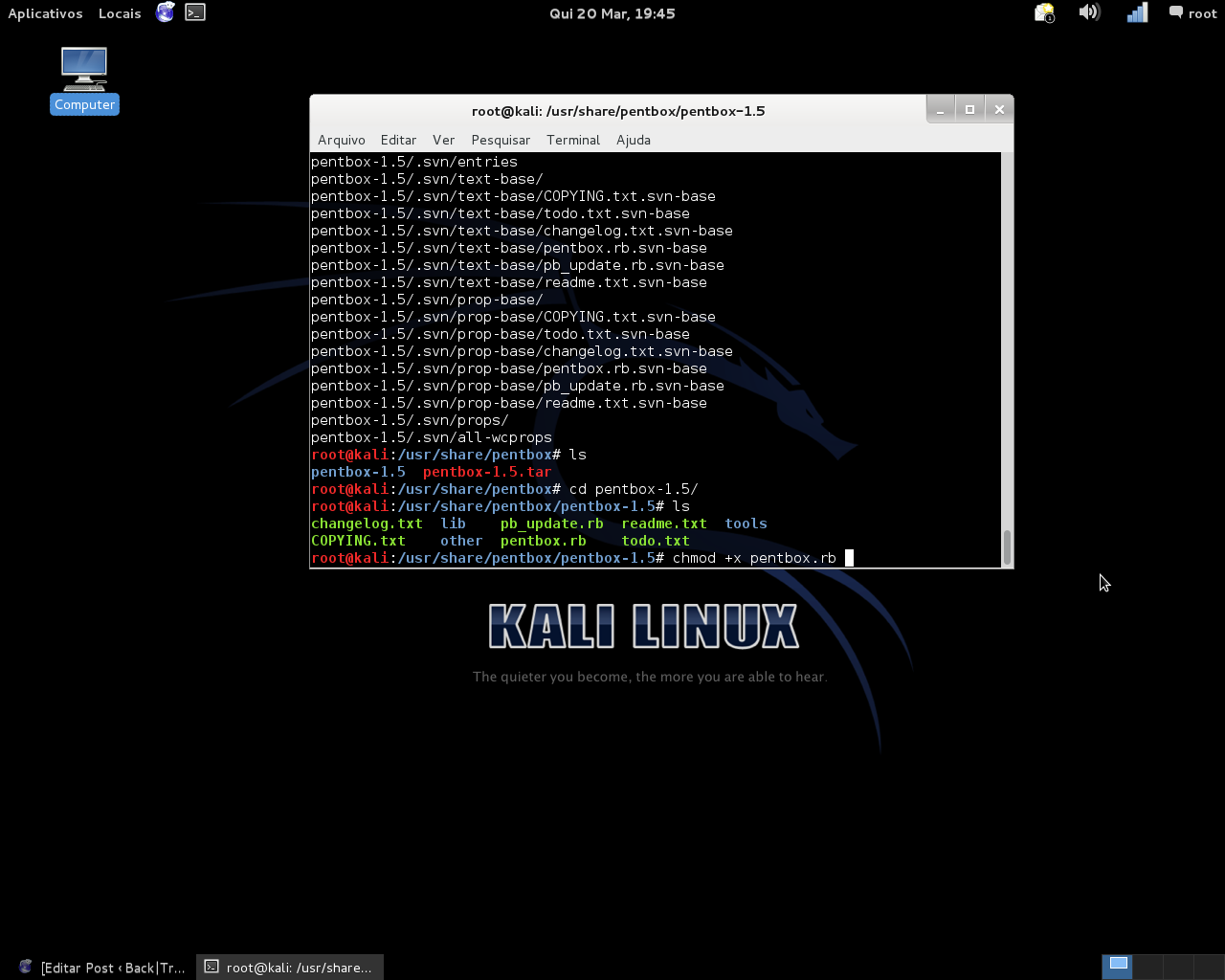
Task: Maximize the terminal window
Action: 969,110
